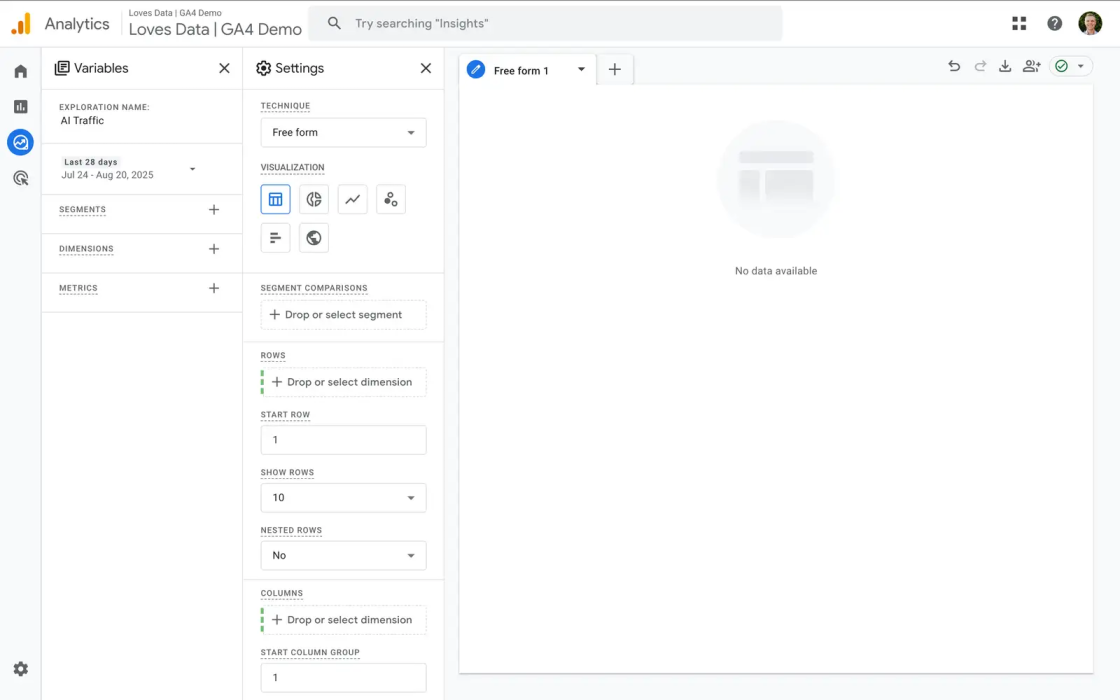The width and height of the screenshot is (1120, 700).
Task: Open the Google apps grid
Action: (1018, 22)
